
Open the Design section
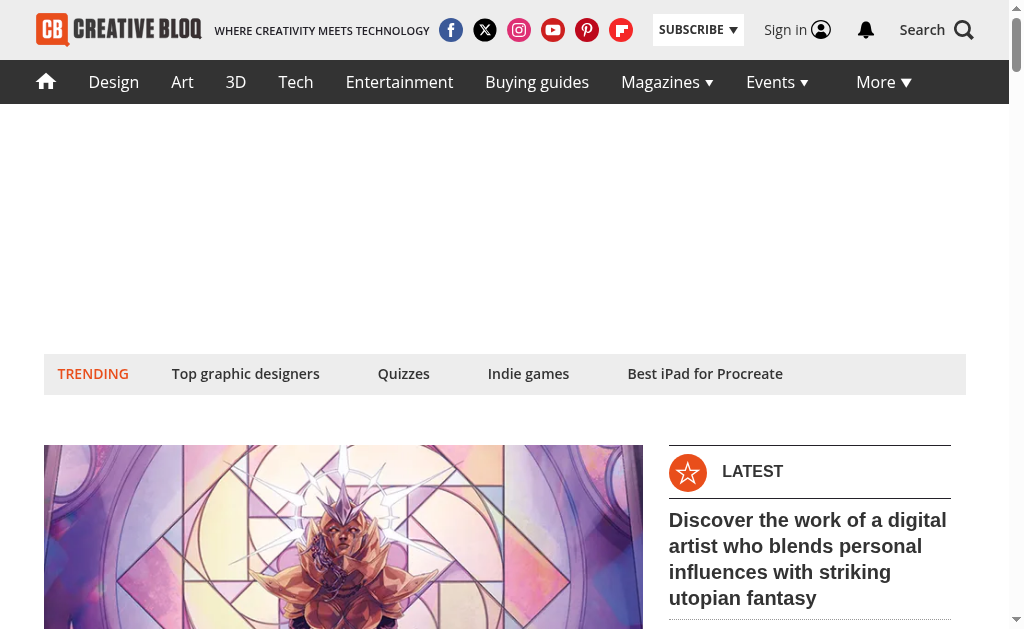(114, 82)
